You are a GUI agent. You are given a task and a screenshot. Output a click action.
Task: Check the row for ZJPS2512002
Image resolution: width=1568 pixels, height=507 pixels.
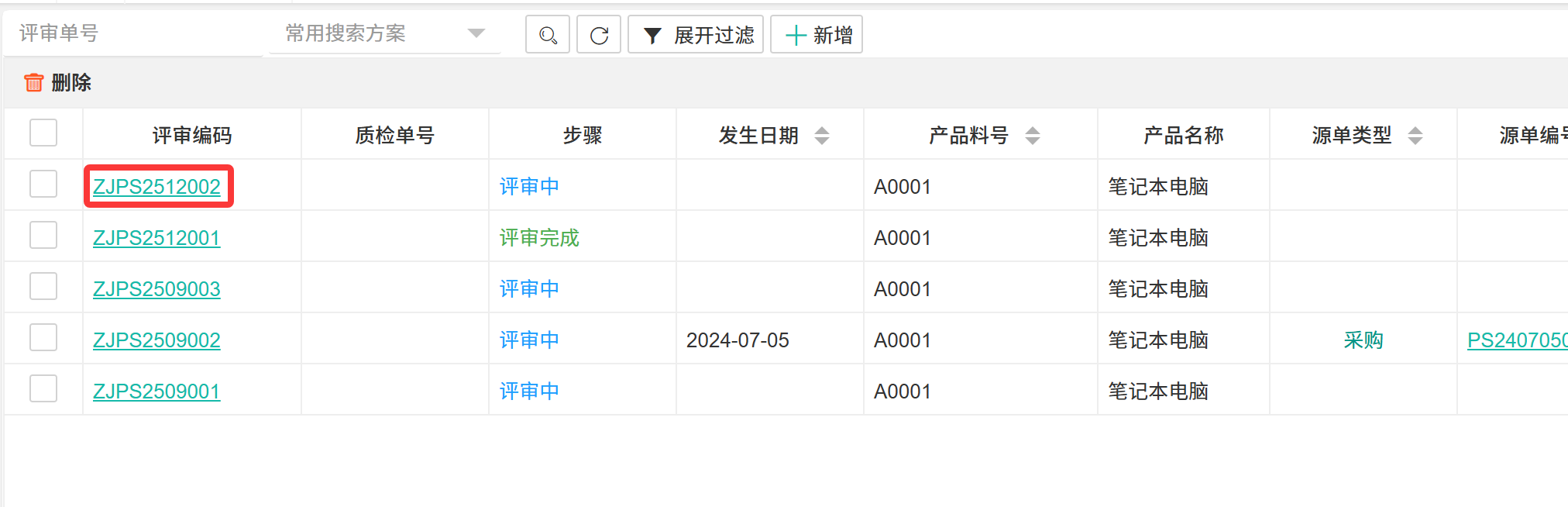pyautogui.click(x=43, y=184)
